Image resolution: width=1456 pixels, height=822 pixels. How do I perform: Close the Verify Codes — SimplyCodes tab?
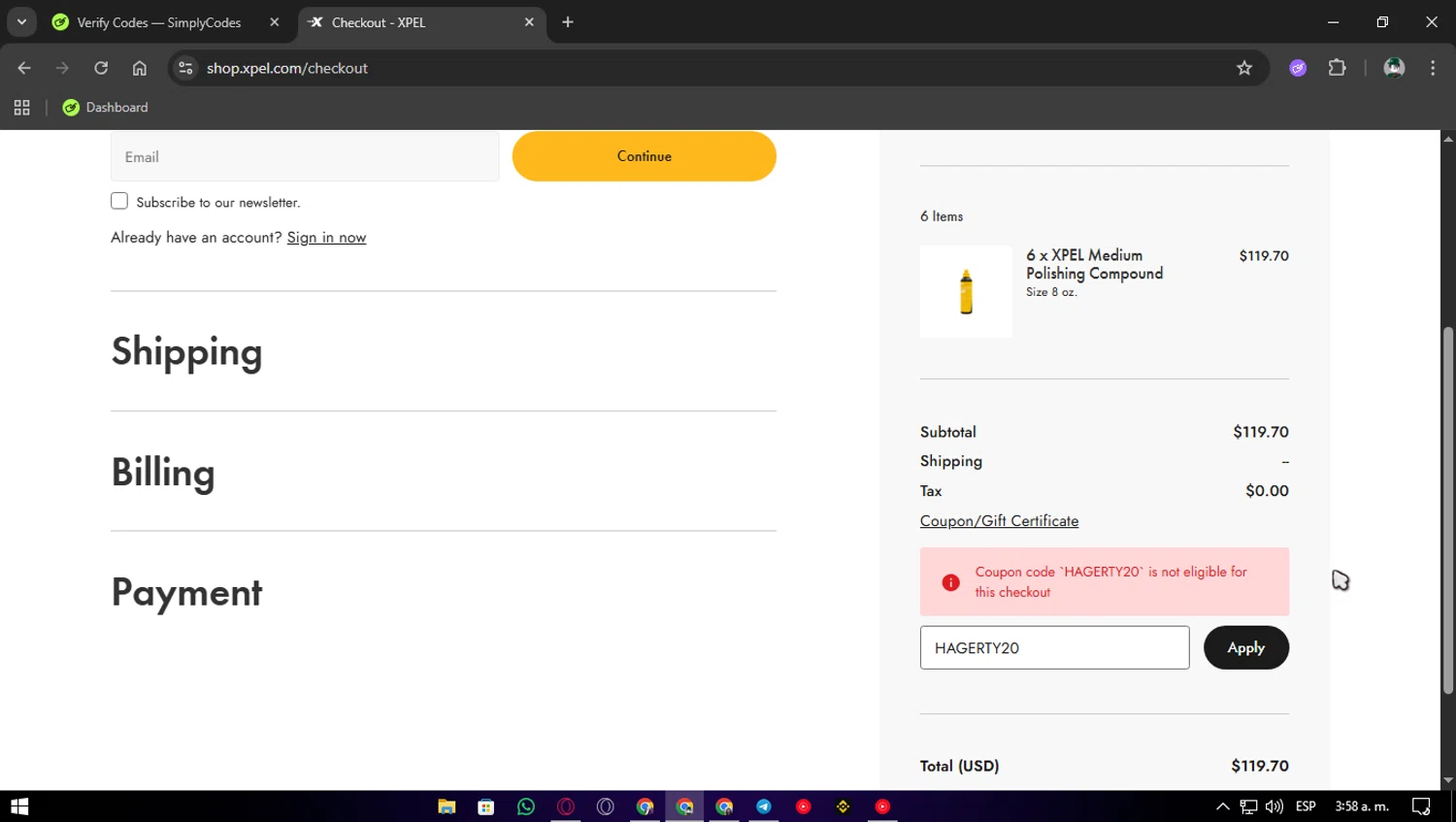click(275, 22)
